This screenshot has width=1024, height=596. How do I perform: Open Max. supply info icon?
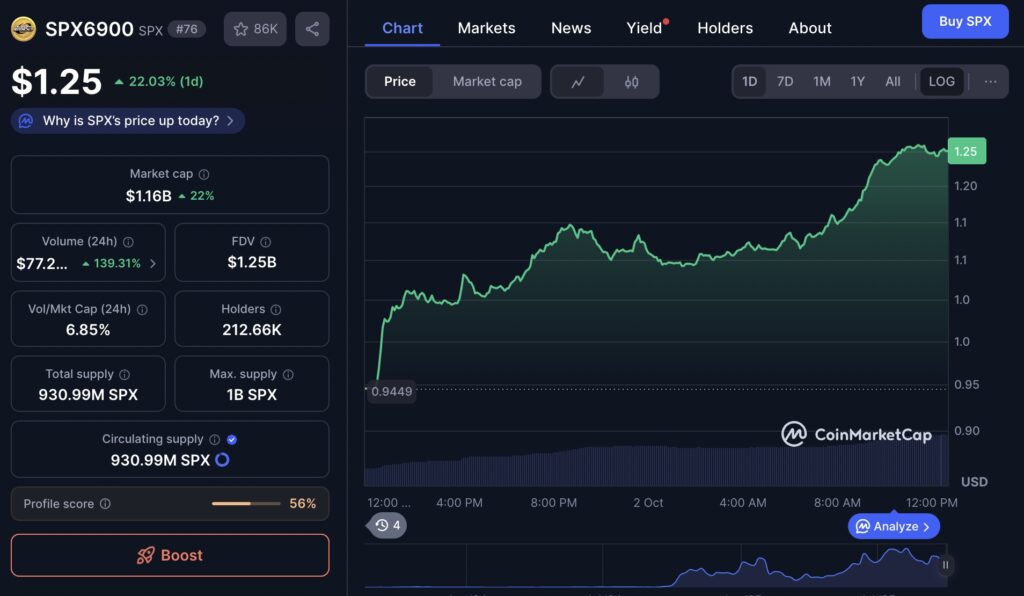[288, 374]
